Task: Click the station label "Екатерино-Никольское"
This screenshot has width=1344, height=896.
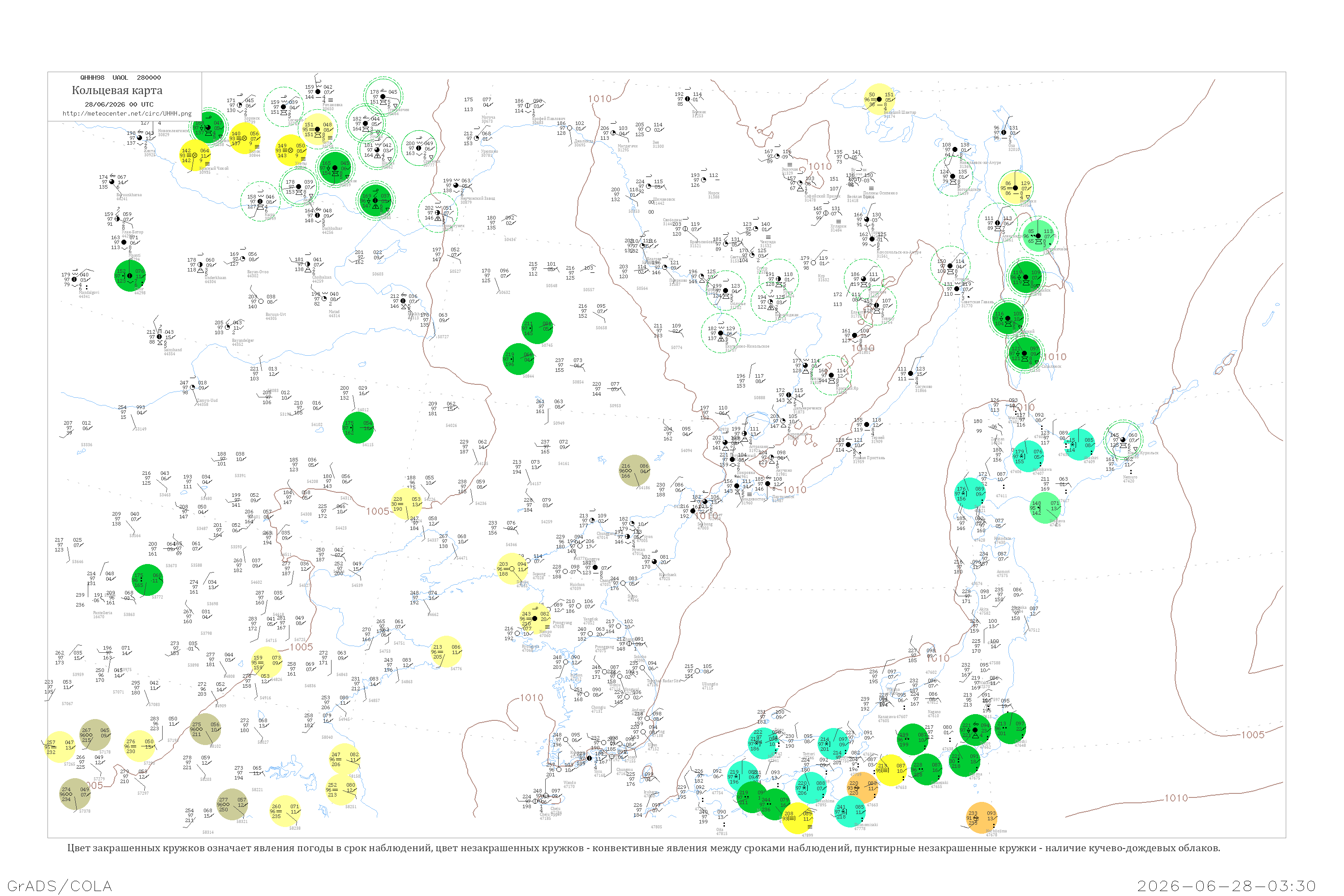Action: click(747, 346)
